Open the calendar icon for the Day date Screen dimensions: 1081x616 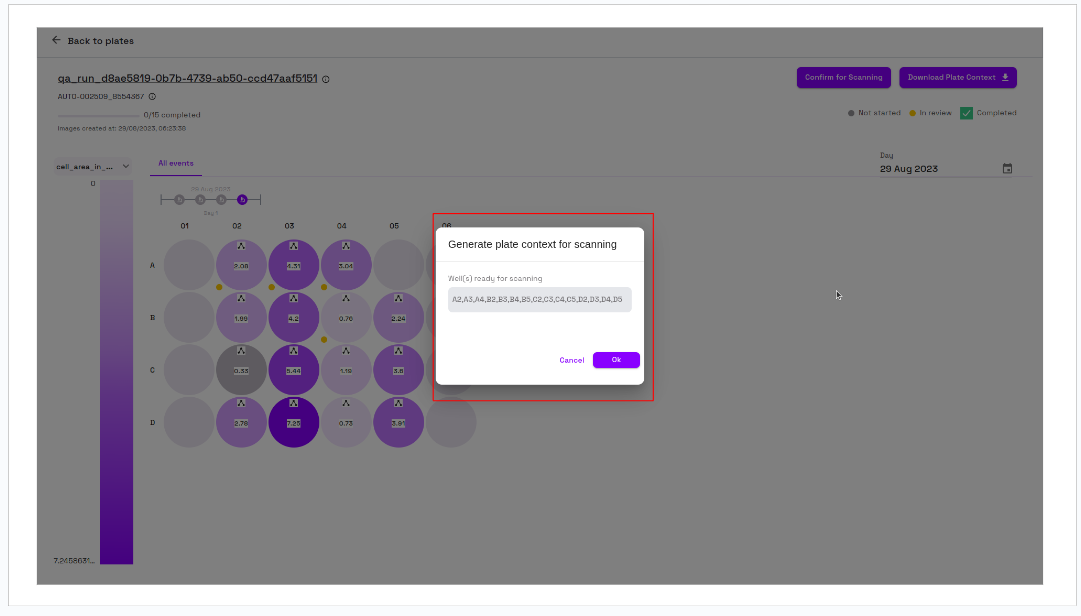1008,168
